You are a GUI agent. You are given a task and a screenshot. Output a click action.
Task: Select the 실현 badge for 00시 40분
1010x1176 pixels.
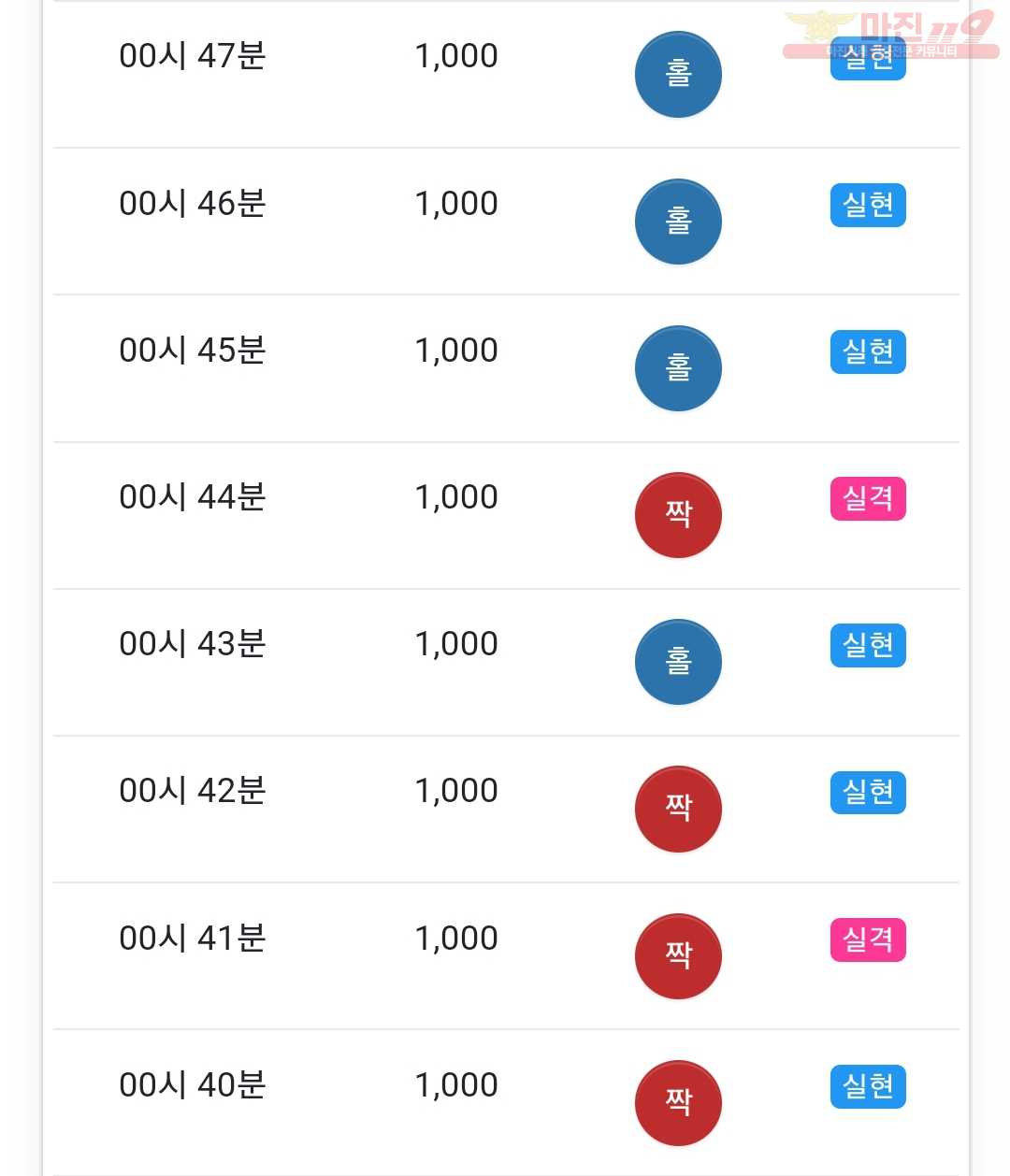click(x=868, y=1087)
